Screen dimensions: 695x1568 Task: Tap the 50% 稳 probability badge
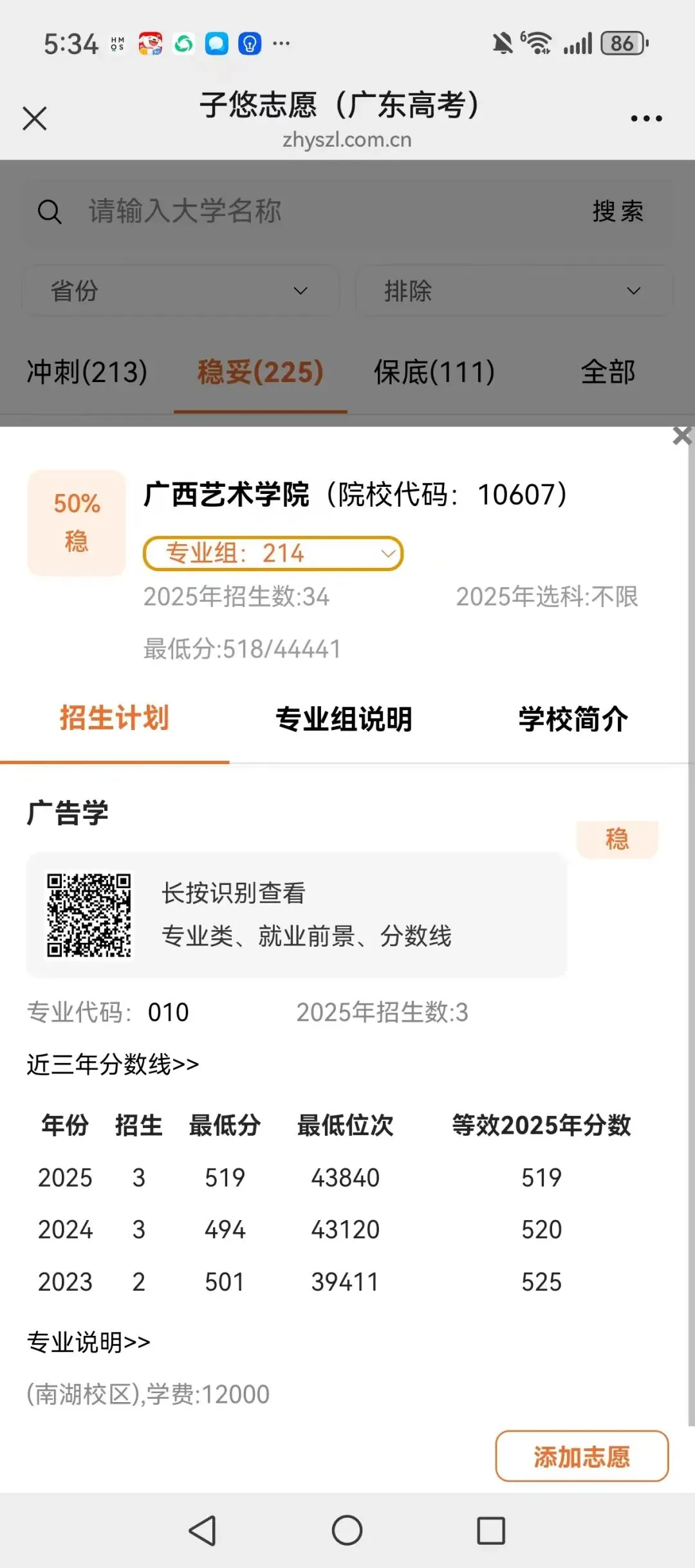77,523
